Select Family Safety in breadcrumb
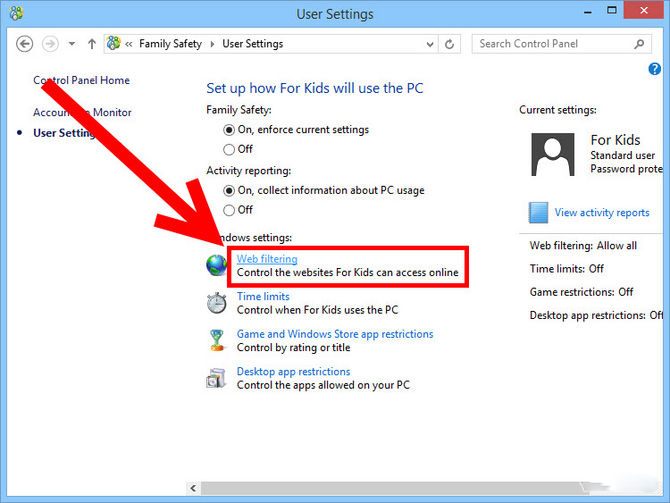The width and height of the screenshot is (670, 503). [x=170, y=44]
